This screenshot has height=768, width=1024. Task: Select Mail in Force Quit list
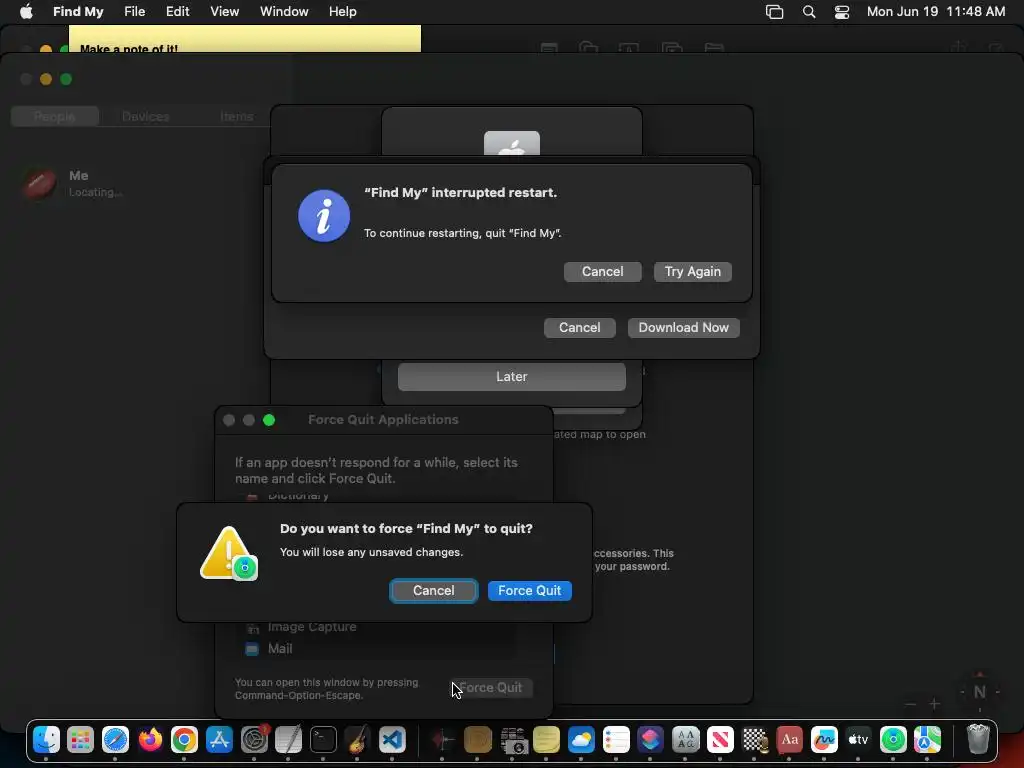(x=378, y=648)
